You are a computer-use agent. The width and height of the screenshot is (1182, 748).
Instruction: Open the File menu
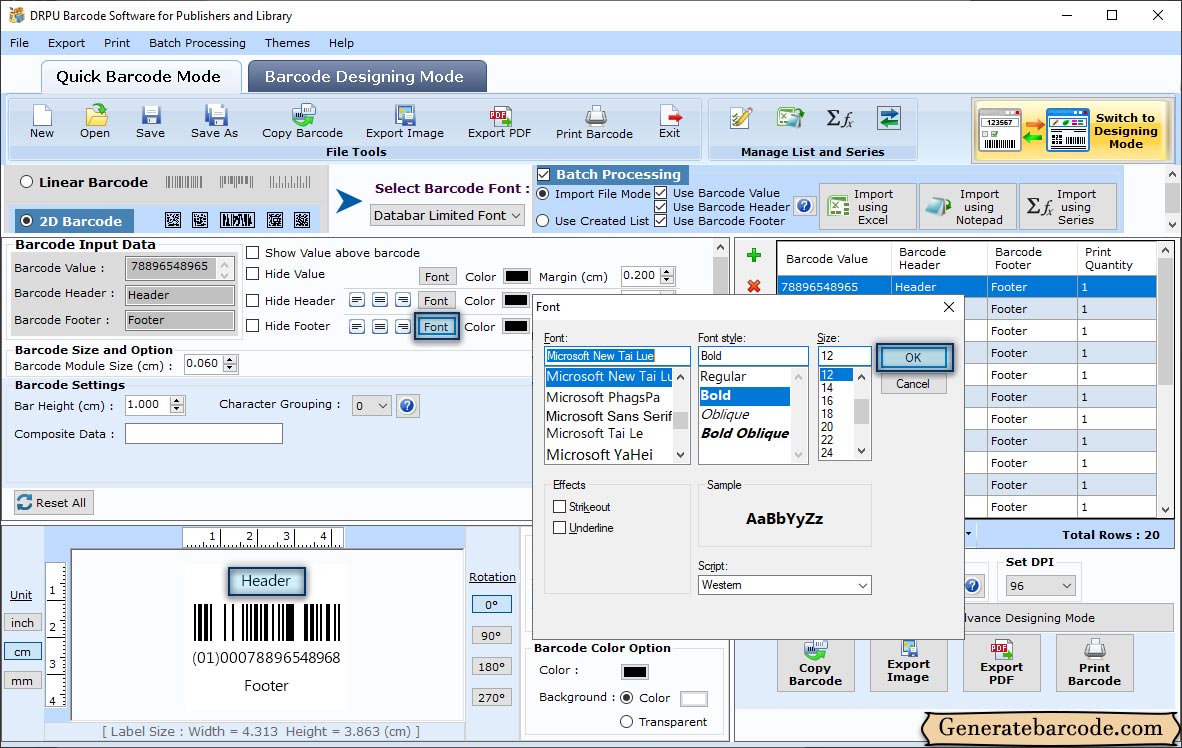(20, 43)
